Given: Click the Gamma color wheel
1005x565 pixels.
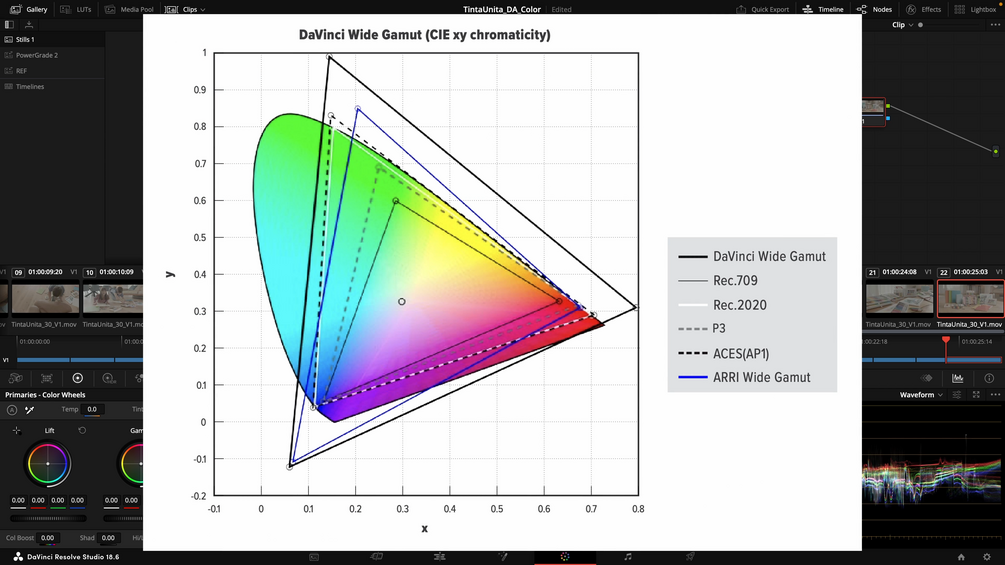Looking at the screenshot, I should pos(131,464).
